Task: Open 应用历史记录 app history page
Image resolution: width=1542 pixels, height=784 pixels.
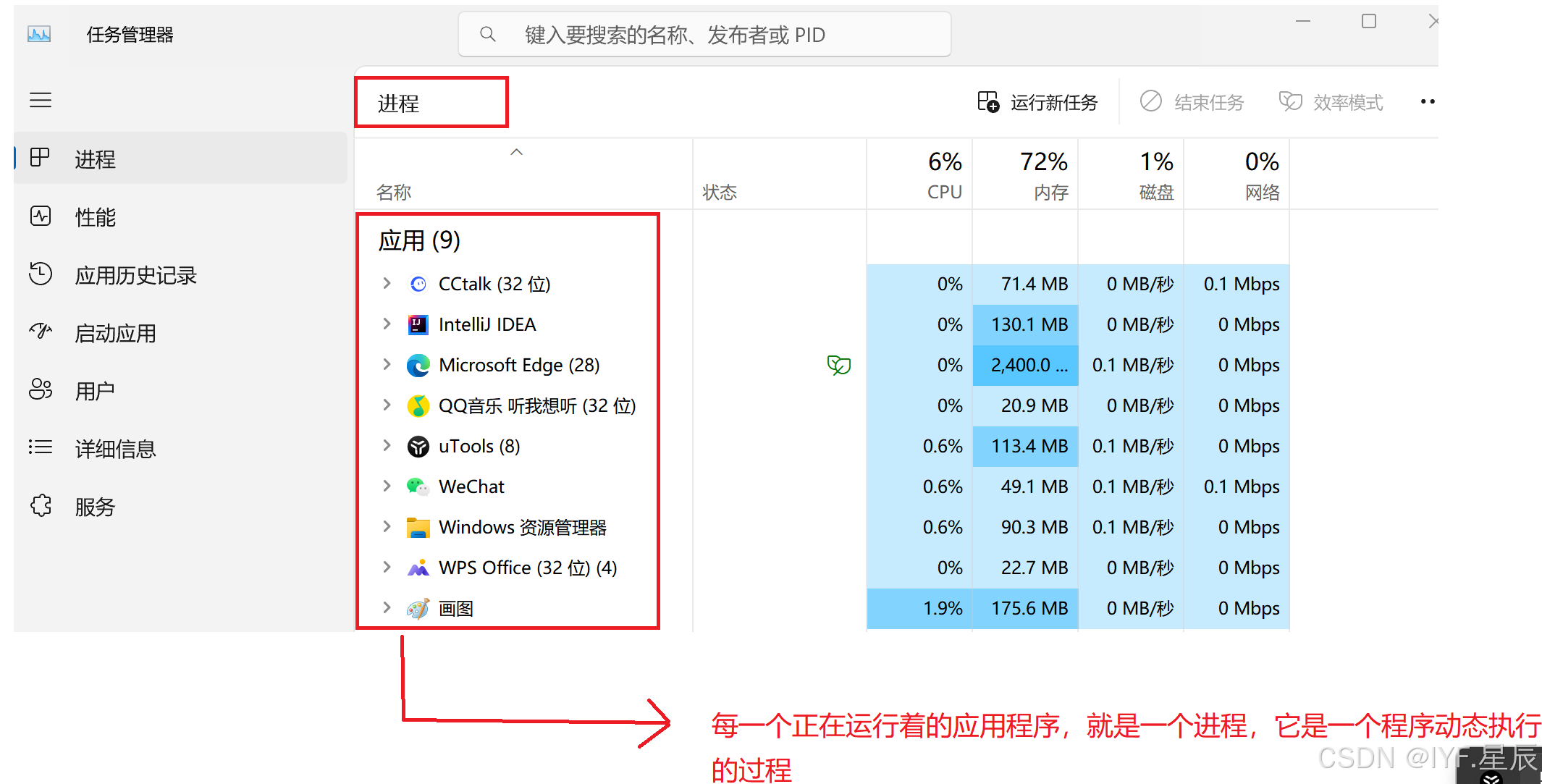Action: point(135,275)
